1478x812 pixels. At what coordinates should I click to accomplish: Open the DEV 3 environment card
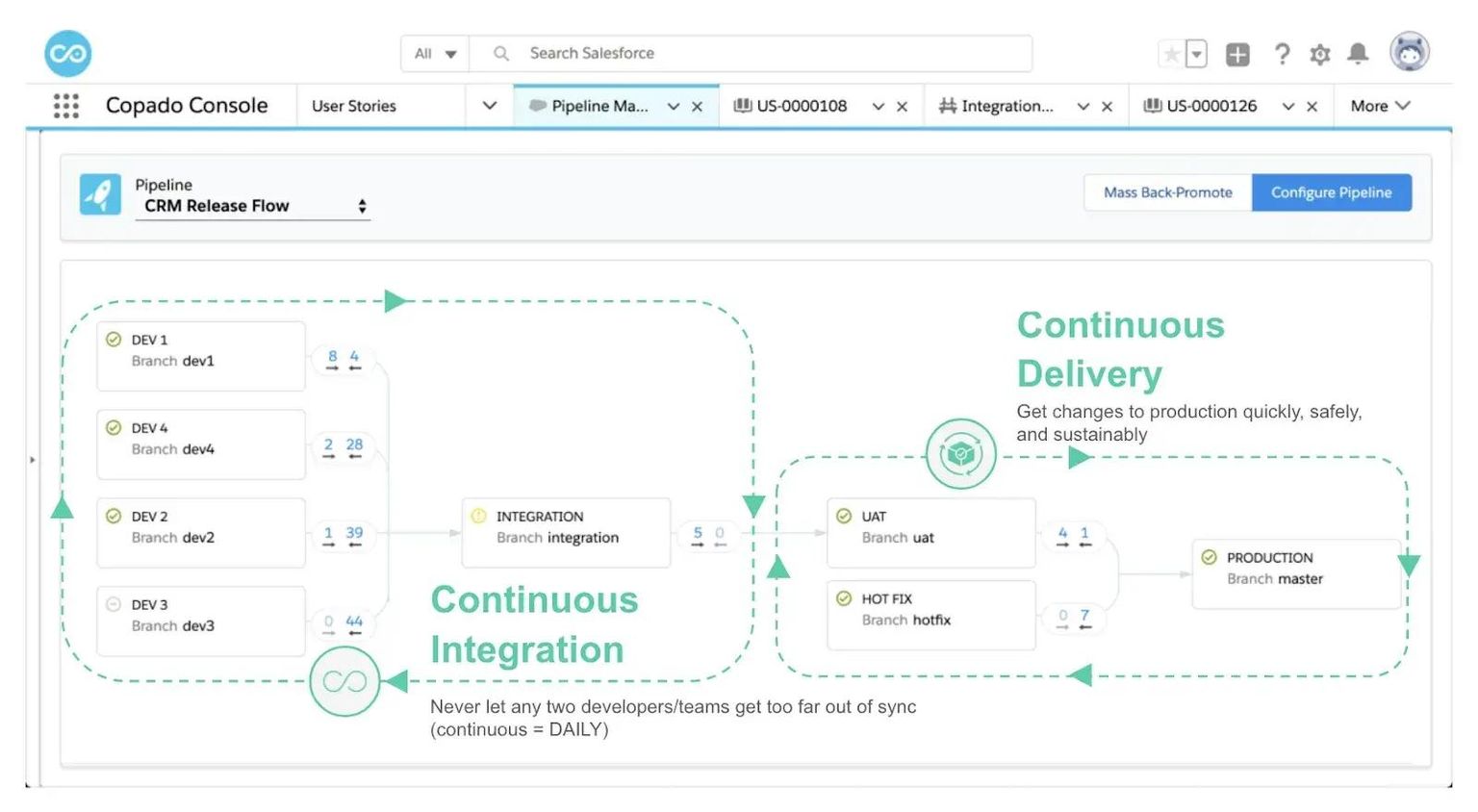point(201,622)
